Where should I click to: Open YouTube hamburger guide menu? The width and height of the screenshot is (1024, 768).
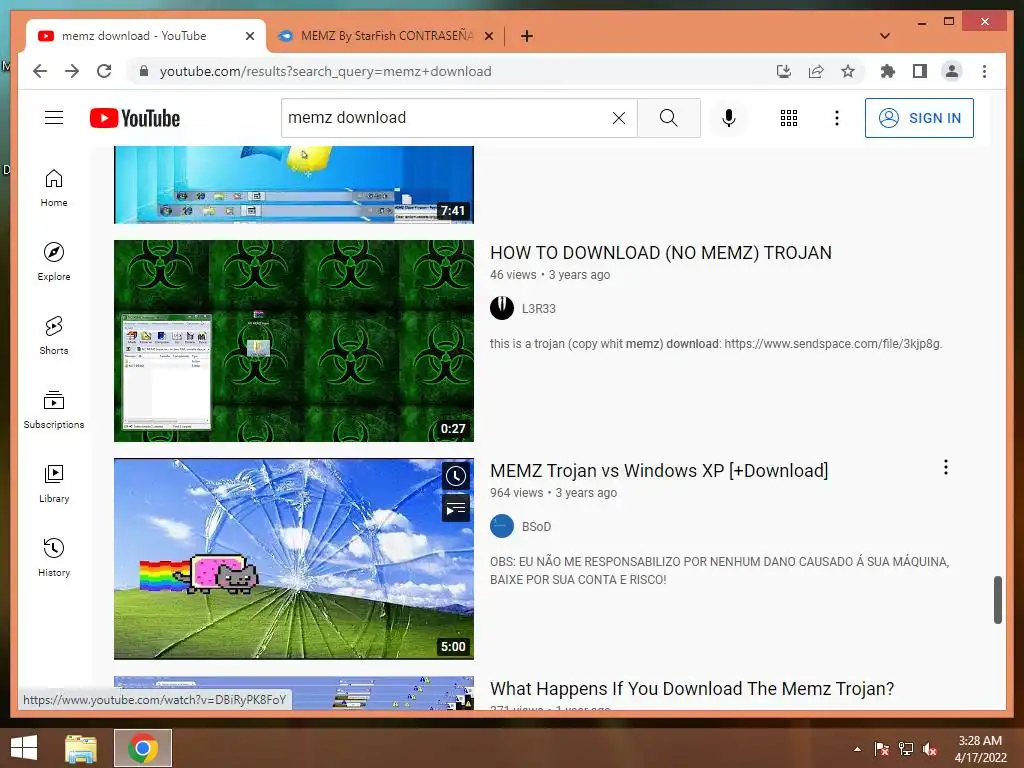pos(54,118)
